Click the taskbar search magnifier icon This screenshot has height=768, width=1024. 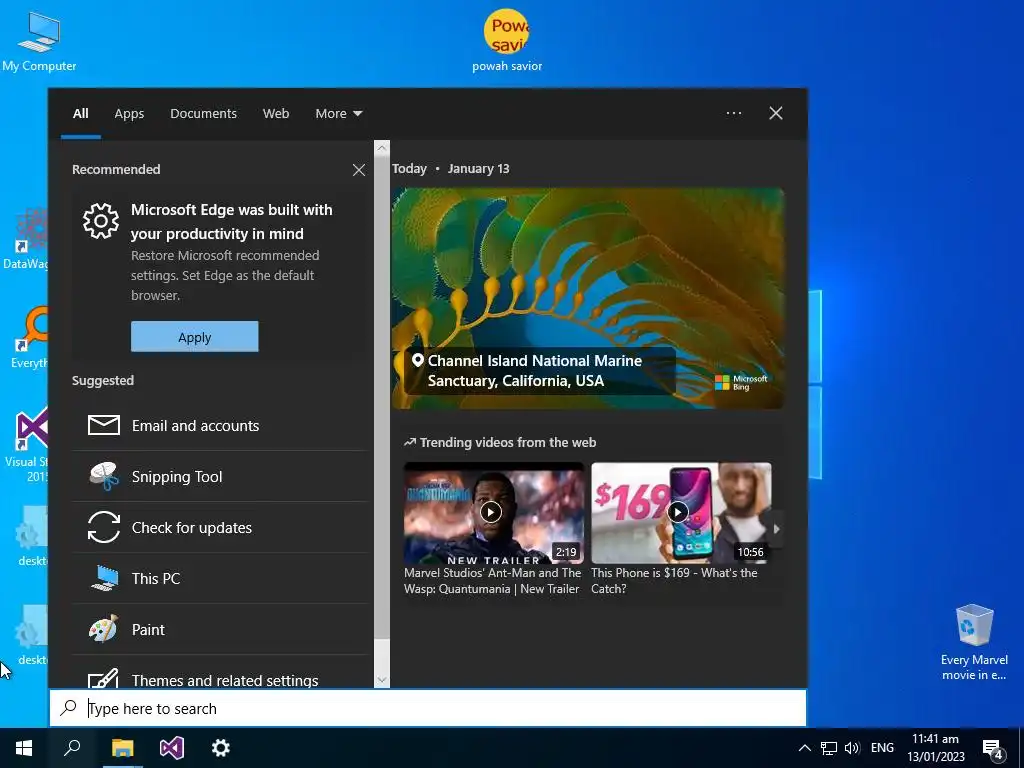coord(72,748)
